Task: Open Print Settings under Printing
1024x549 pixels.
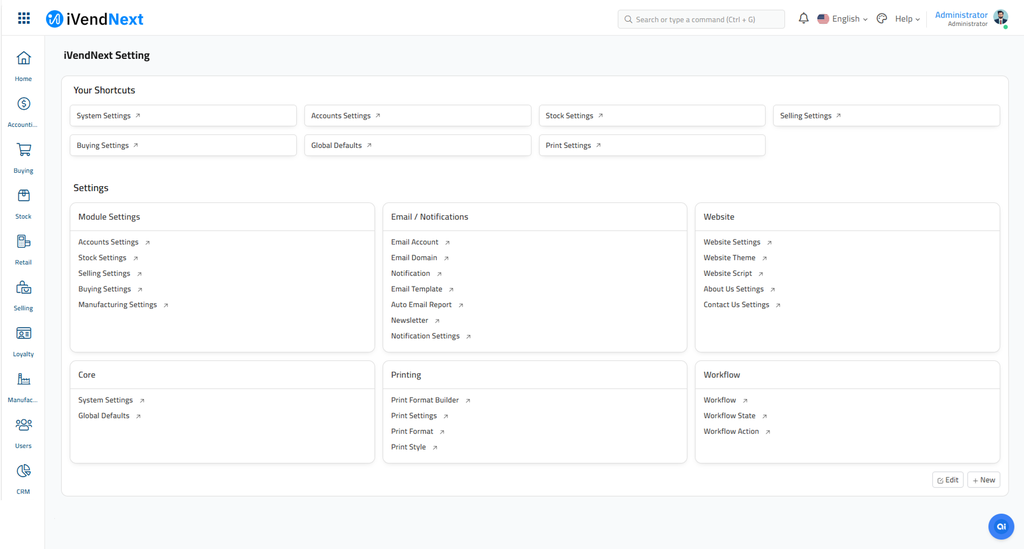Action: point(414,416)
